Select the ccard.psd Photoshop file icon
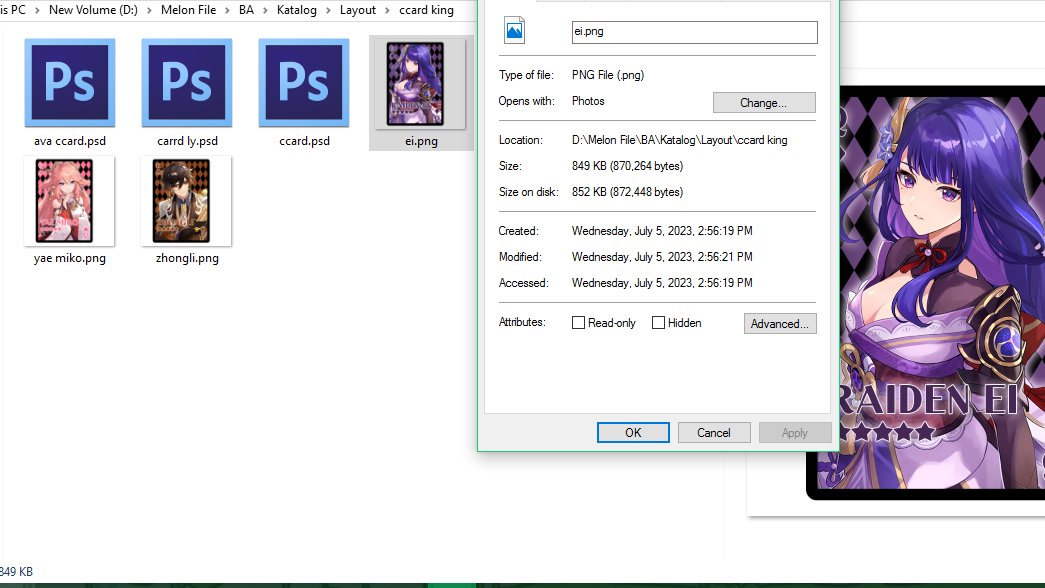The height and width of the screenshot is (588, 1045). pos(304,83)
